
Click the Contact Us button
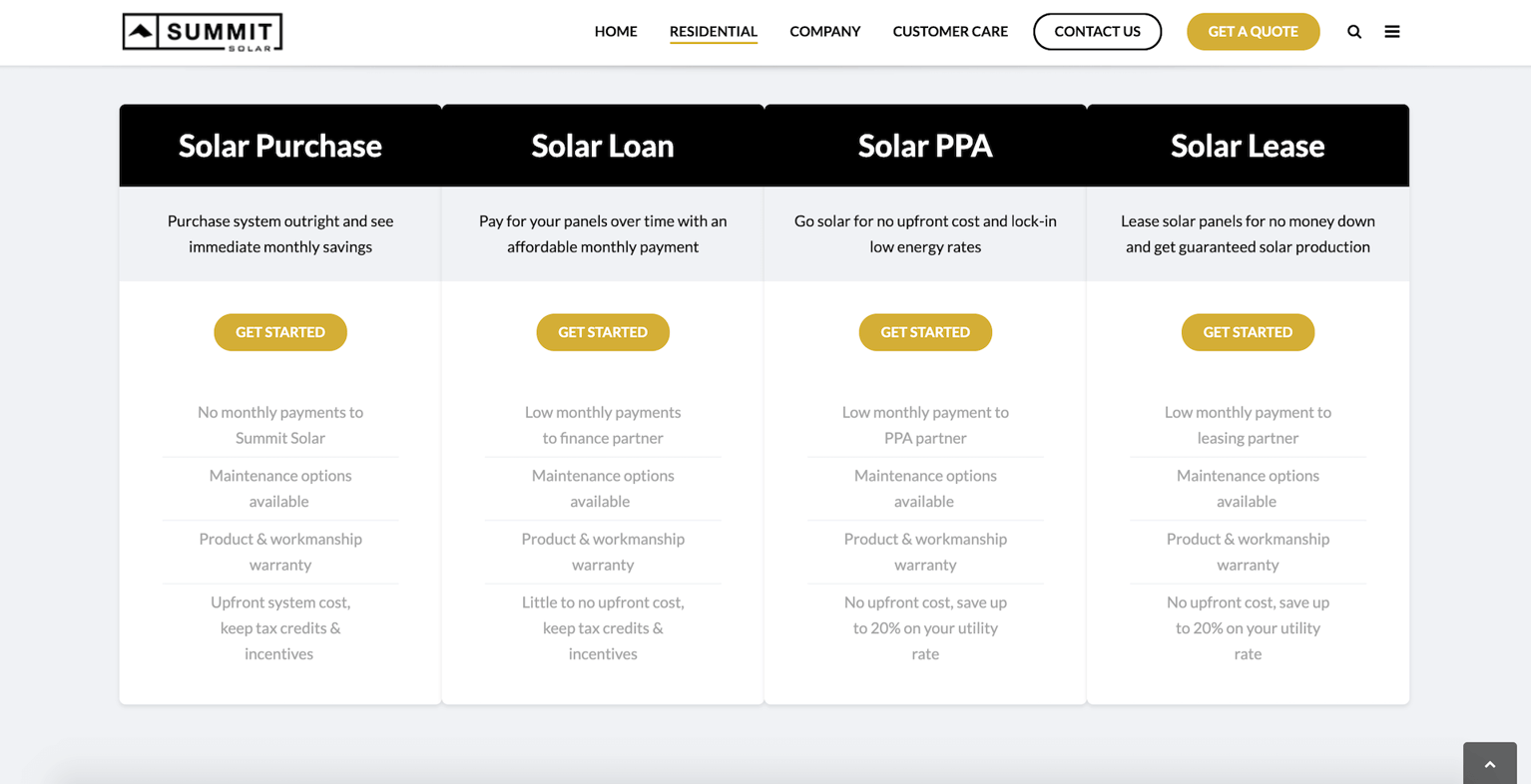(1097, 32)
